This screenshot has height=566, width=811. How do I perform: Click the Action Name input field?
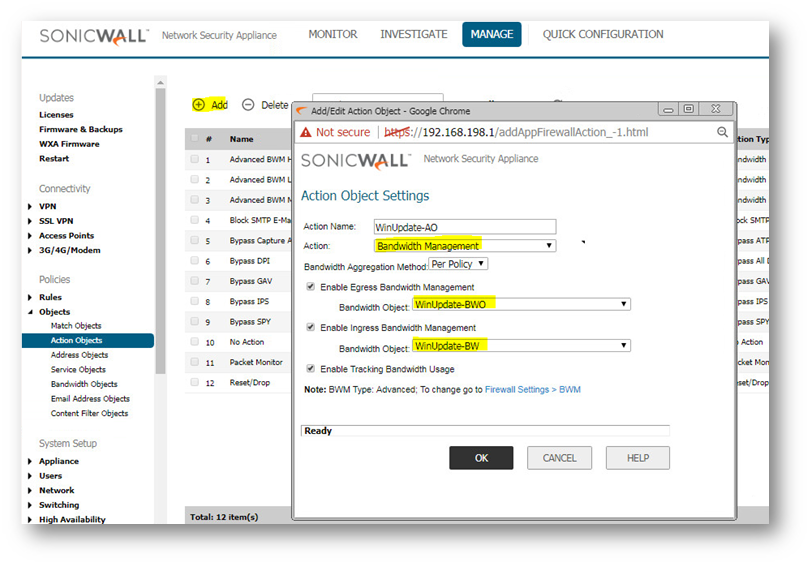click(x=464, y=227)
